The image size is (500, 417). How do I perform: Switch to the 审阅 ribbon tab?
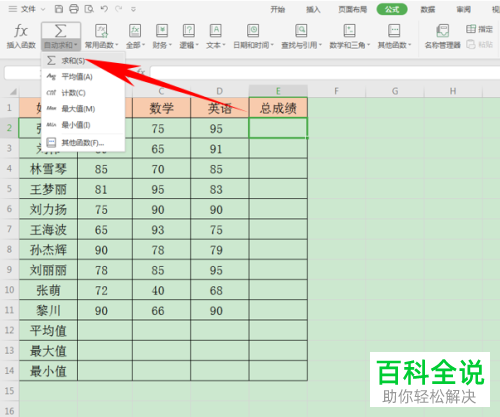[x=463, y=9]
